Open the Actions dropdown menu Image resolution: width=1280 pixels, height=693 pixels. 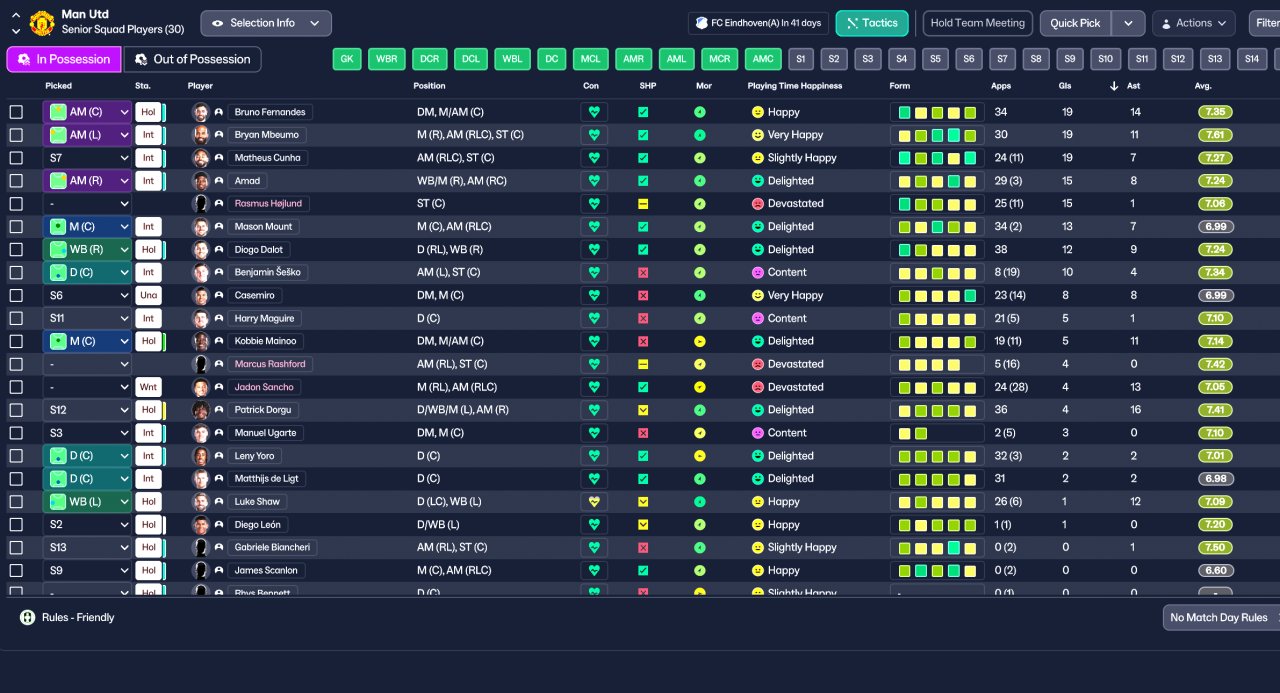coord(1193,23)
